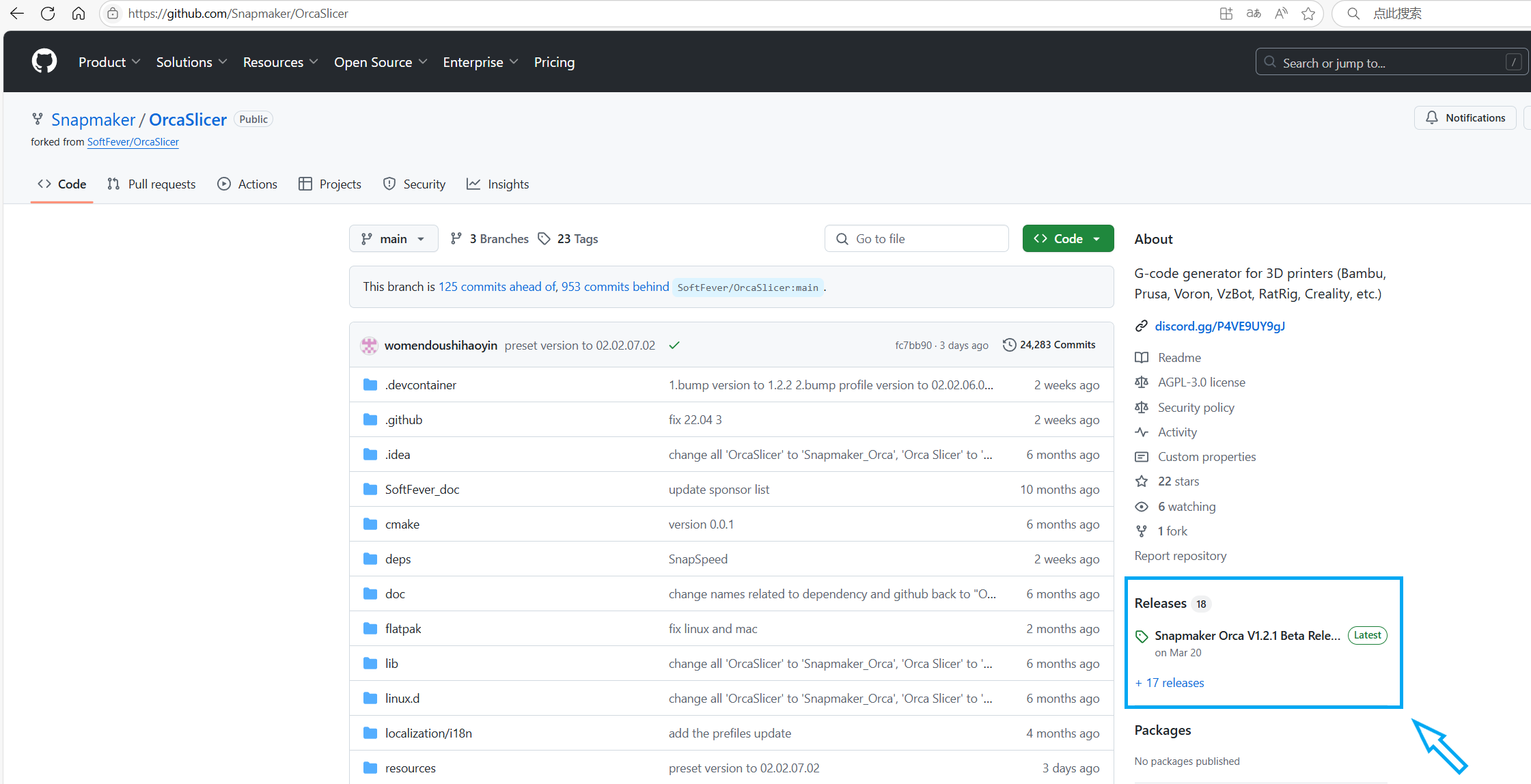Switch to the Insights tab
The width and height of the screenshot is (1531, 784).
[x=498, y=184]
